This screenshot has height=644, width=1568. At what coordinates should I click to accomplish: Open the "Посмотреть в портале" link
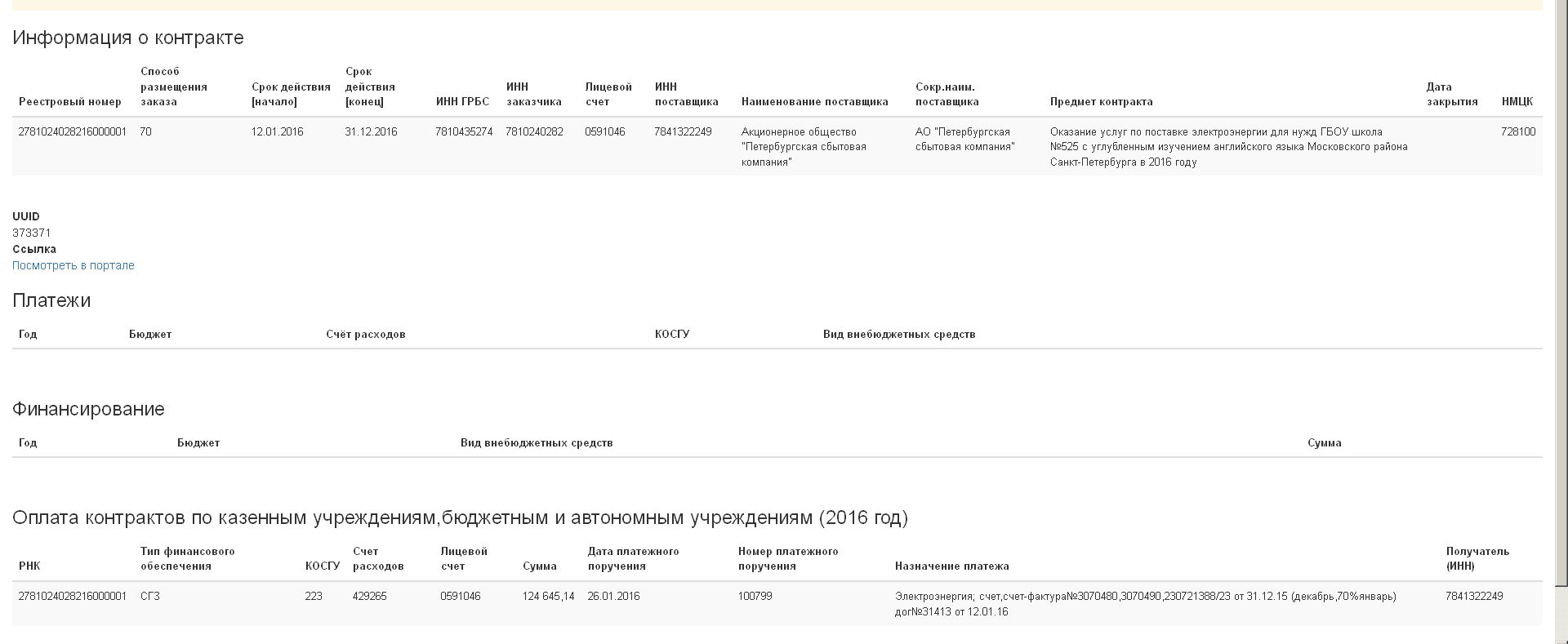pos(73,265)
